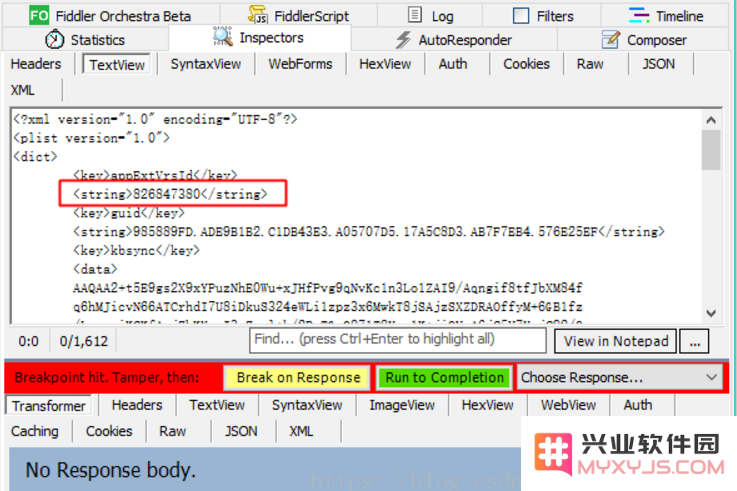This screenshot has width=737, height=491.
Task: Click the Statistics stopwatch icon
Action: click(55, 39)
